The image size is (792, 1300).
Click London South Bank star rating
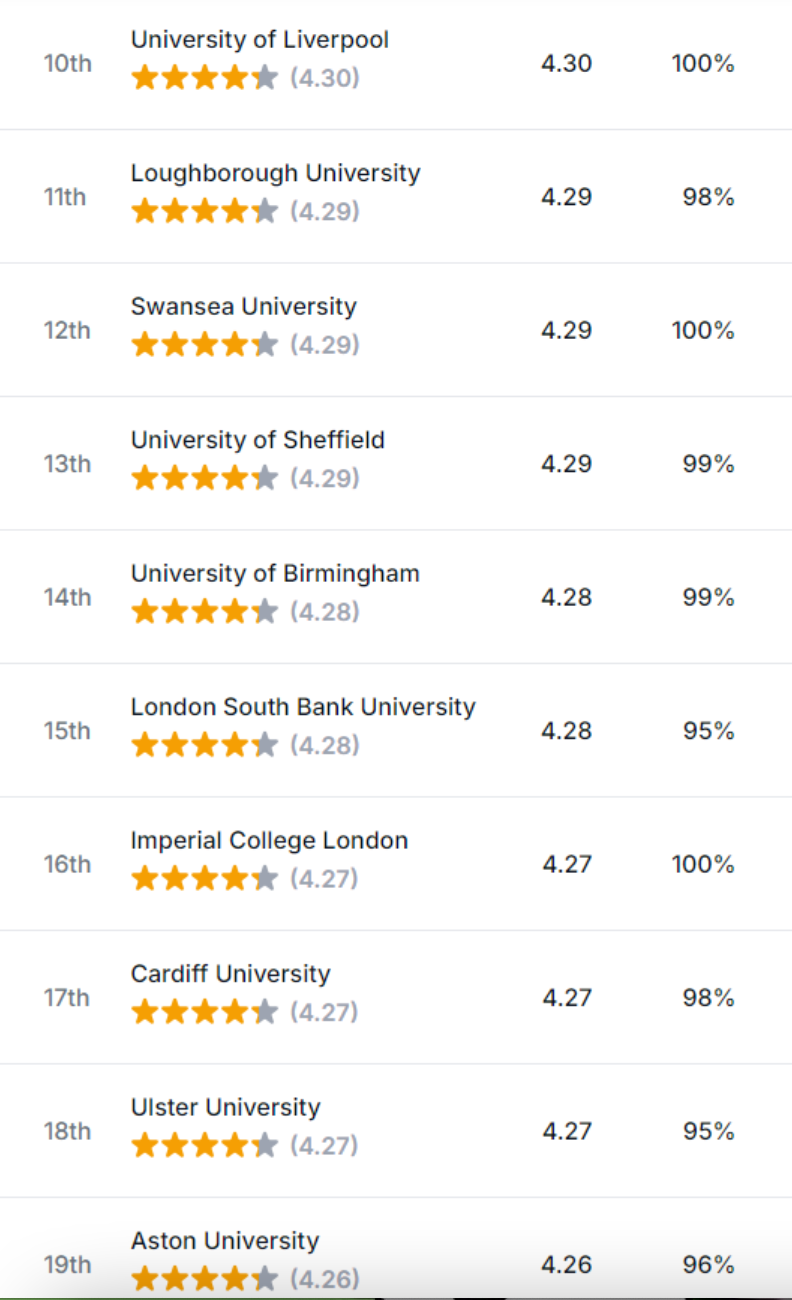coord(204,745)
